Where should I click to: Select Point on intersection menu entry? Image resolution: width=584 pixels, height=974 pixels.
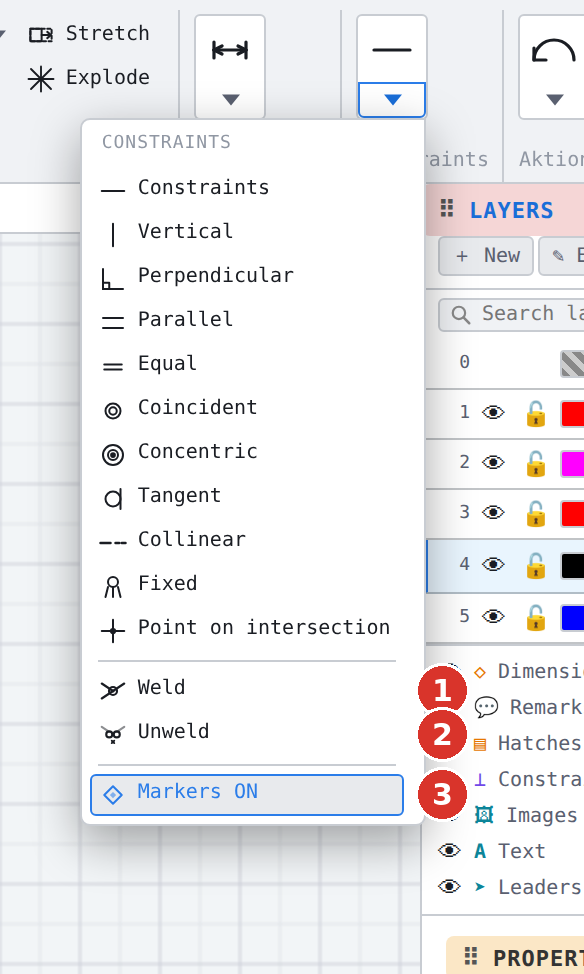(x=247, y=628)
